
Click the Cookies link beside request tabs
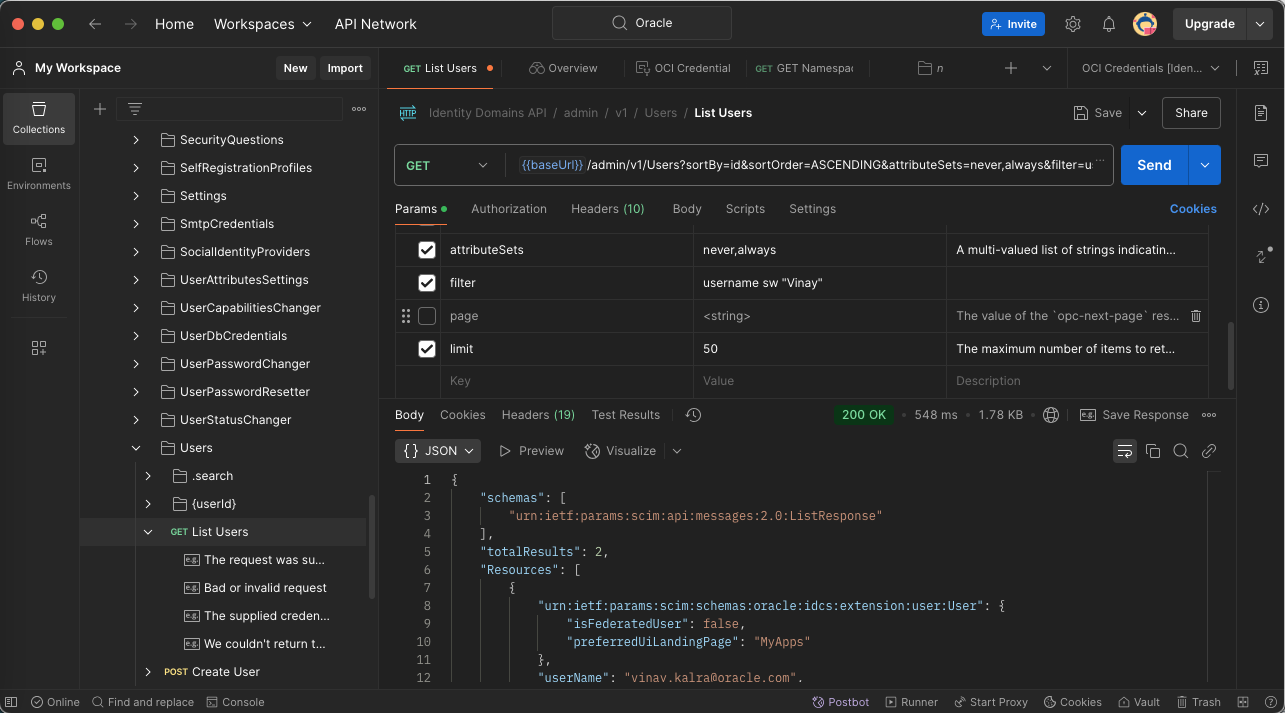[x=1192, y=209]
